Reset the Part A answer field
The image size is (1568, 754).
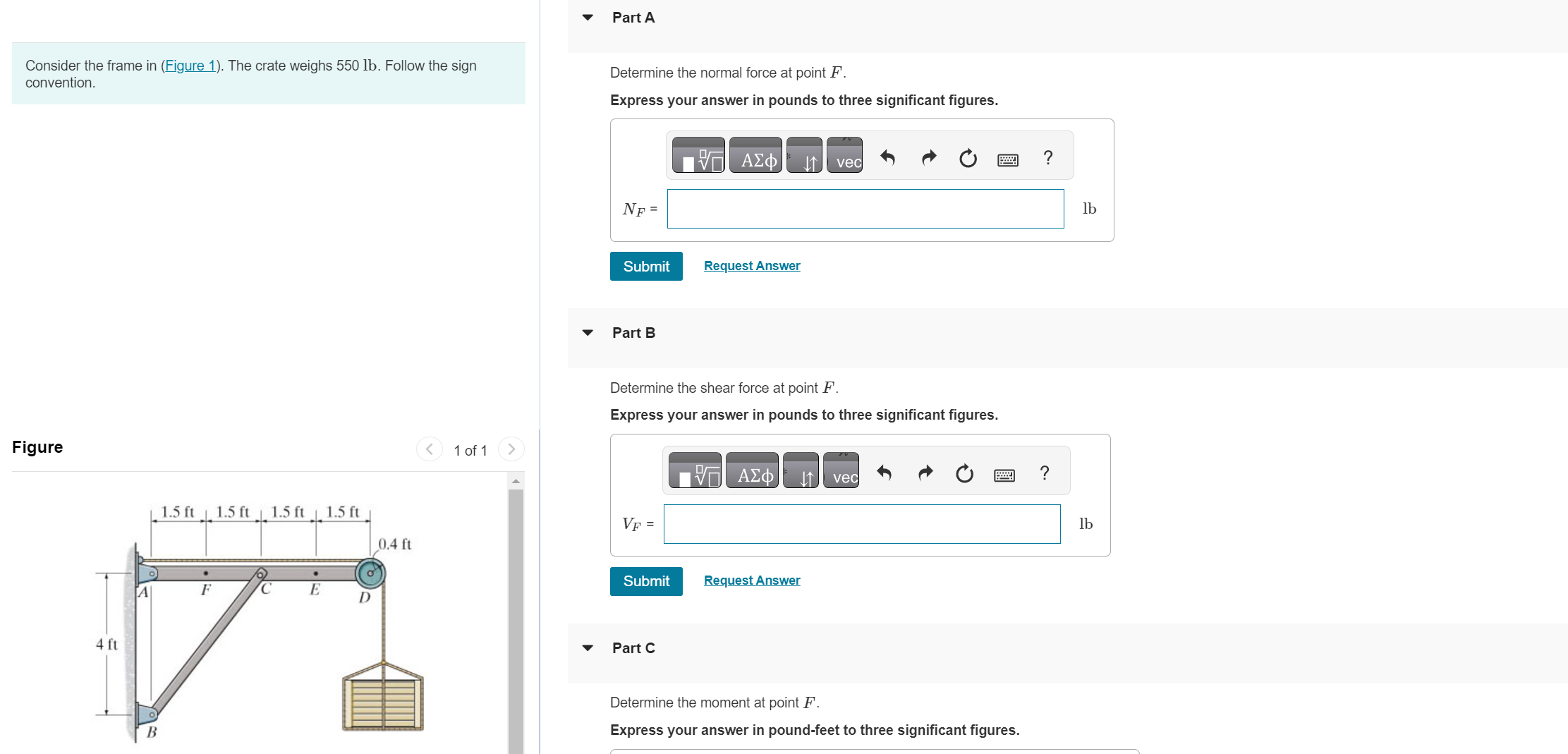[968, 158]
